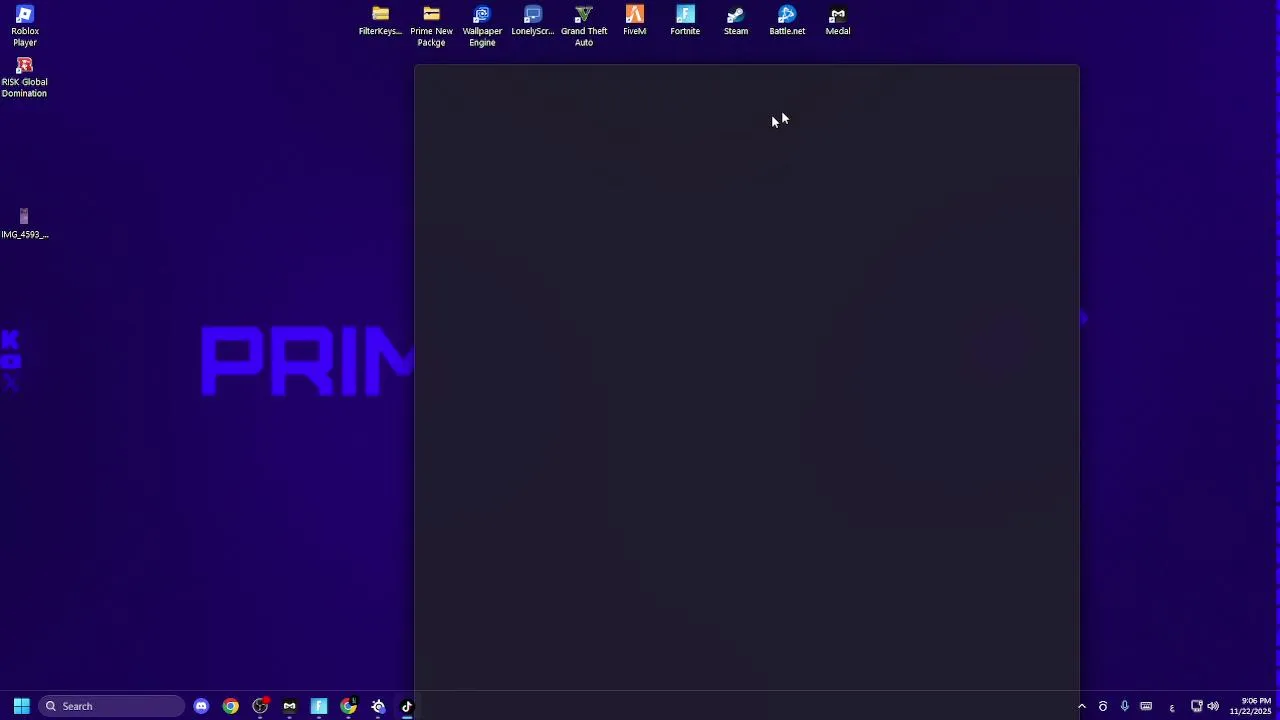Open the touch keyboard tray icon

(x=1146, y=706)
